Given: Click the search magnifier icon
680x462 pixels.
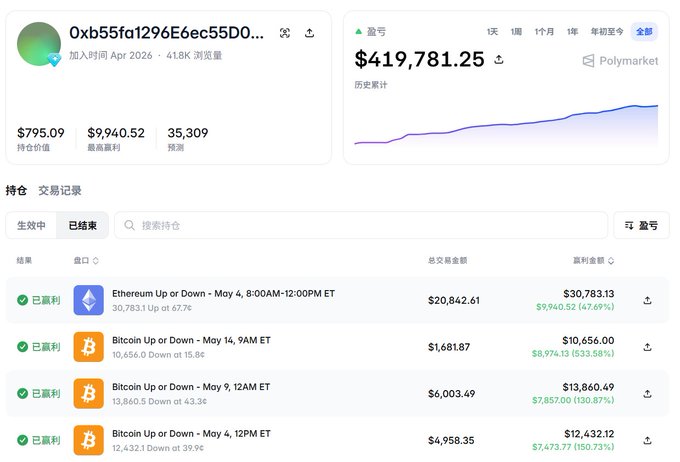Looking at the screenshot, I should [x=129, y=225].
